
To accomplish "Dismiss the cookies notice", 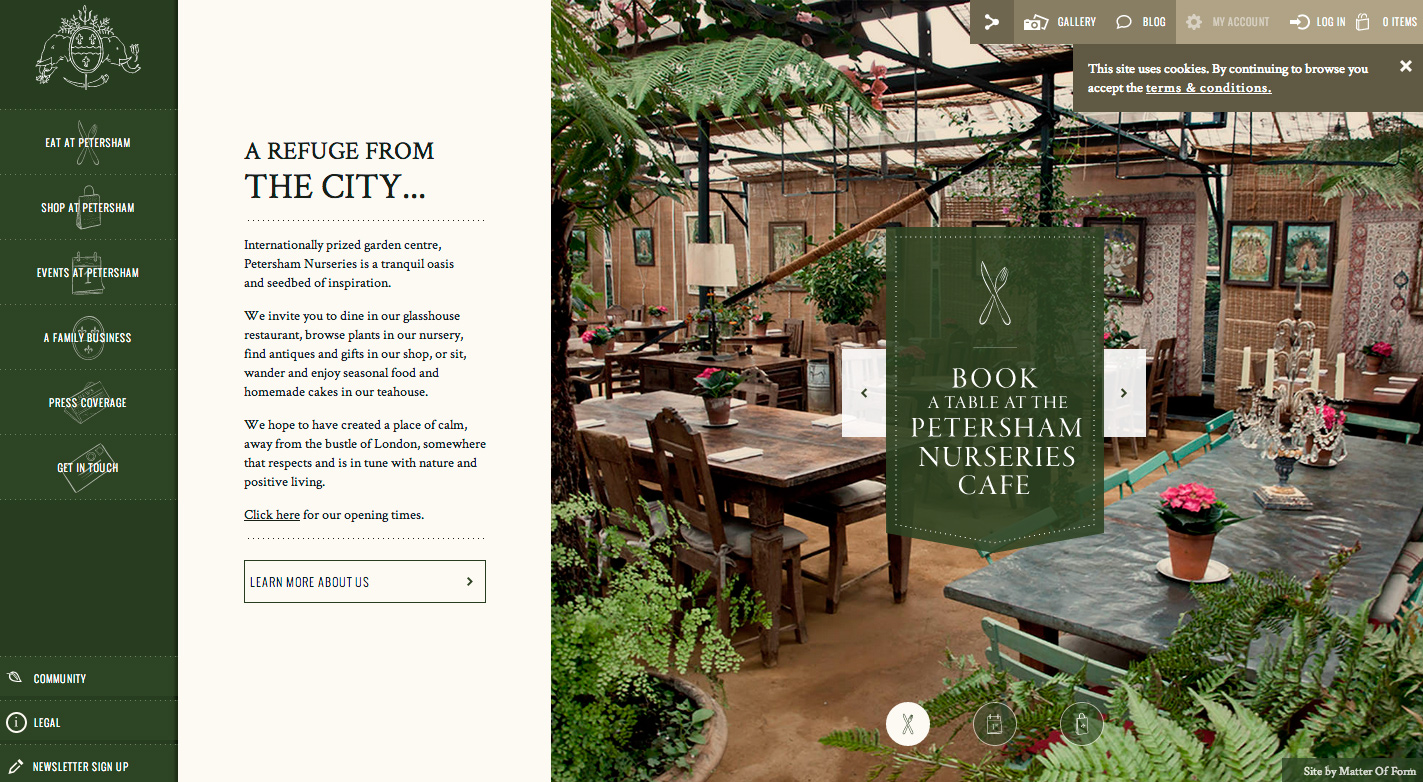I will point(1406,67).
